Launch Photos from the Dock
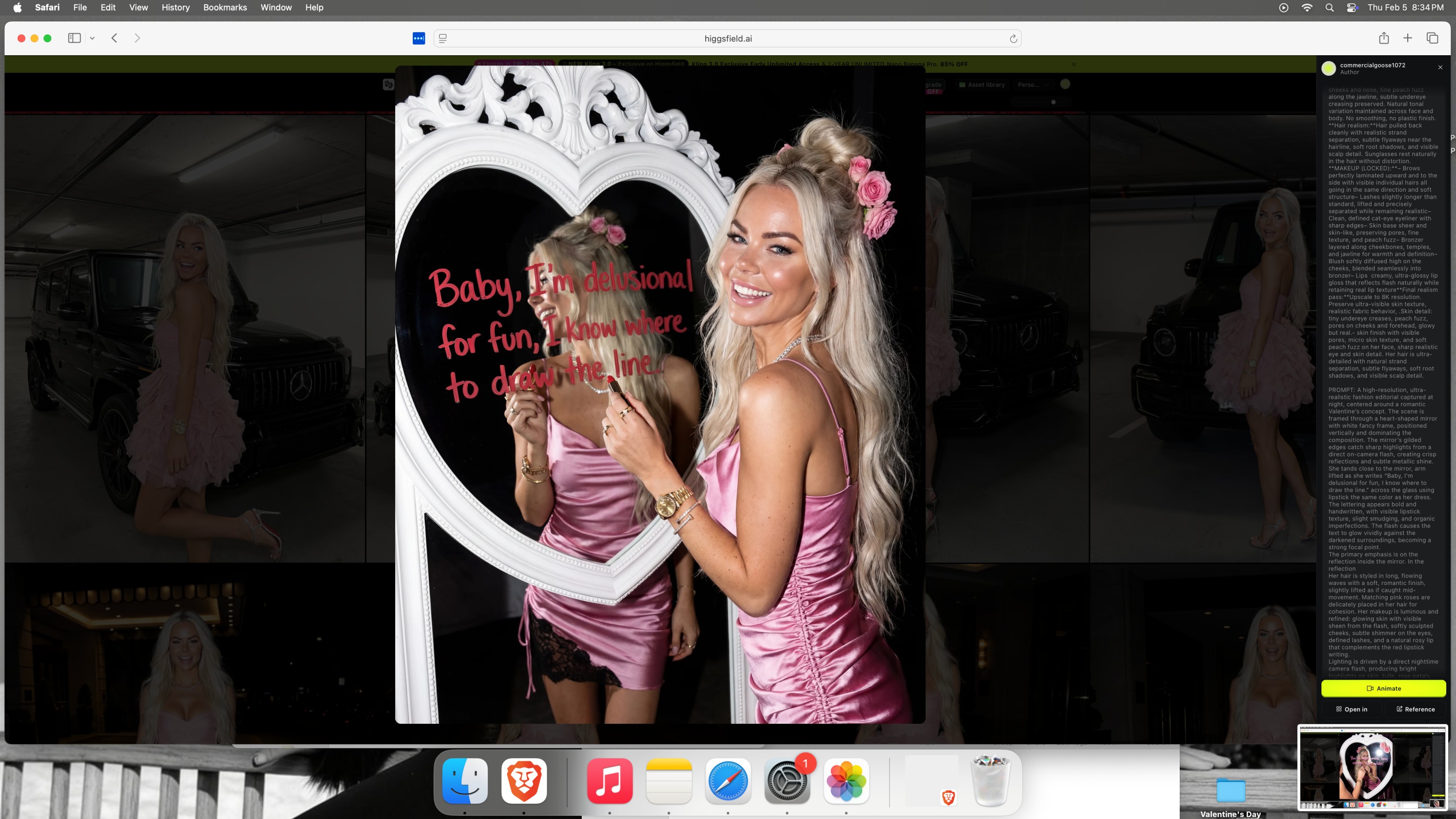The width and height of the screenshot is (1456, 819). (x=845, y=781)
